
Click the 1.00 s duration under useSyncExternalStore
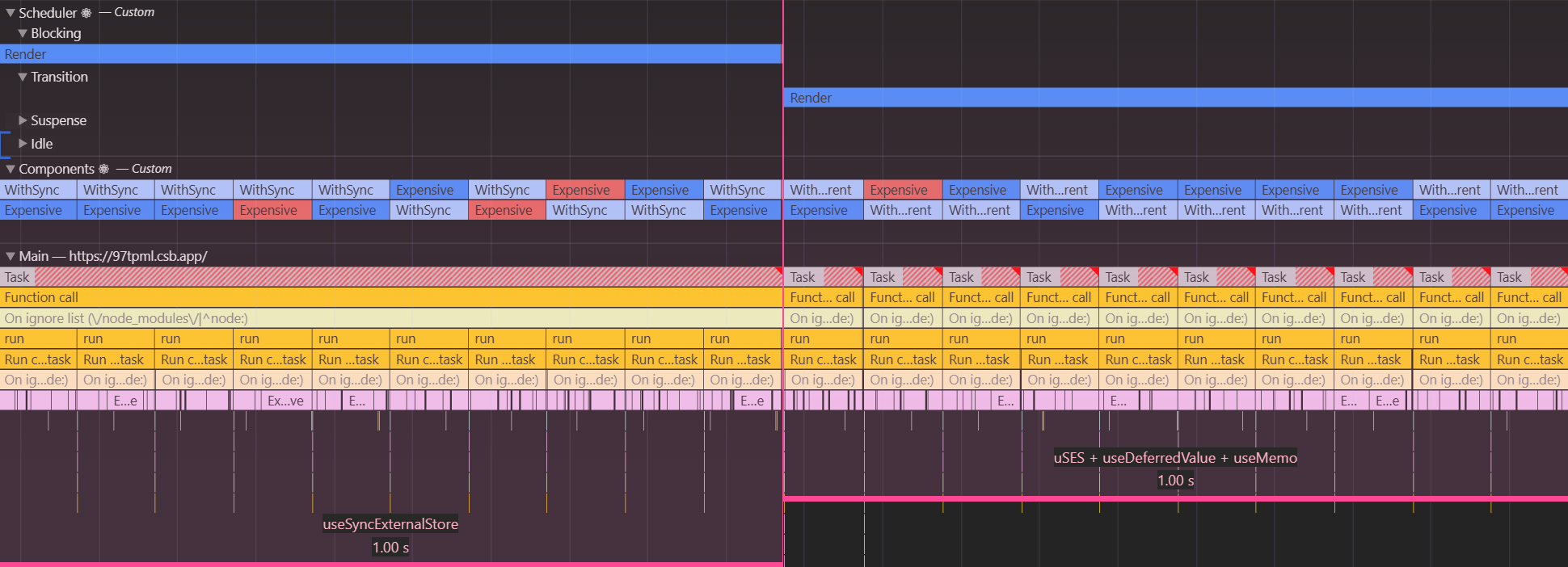(390, 548)
